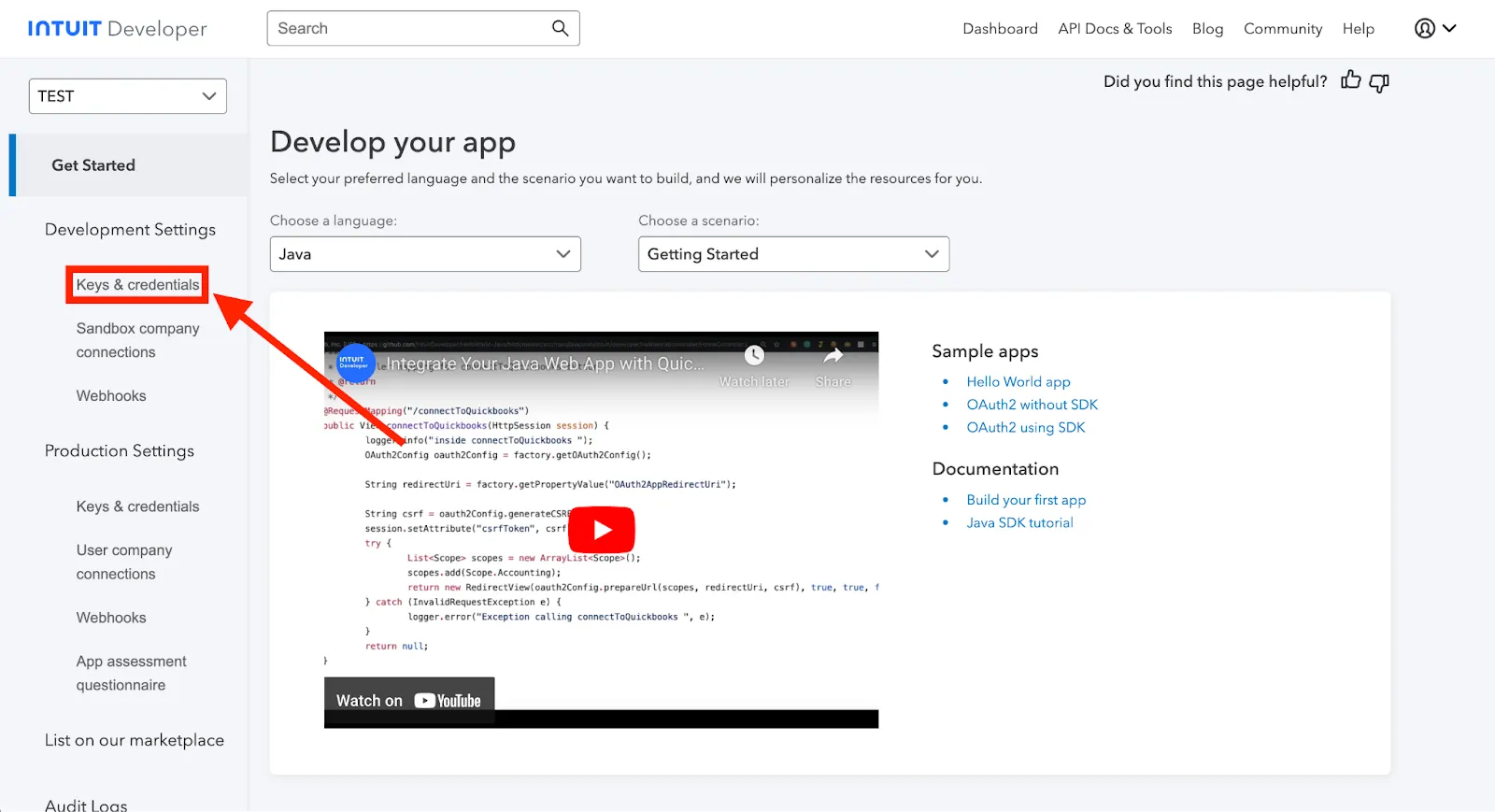Click Watch on YouTube button
This screenshot has height=812, width=1495.
(408, 701)
